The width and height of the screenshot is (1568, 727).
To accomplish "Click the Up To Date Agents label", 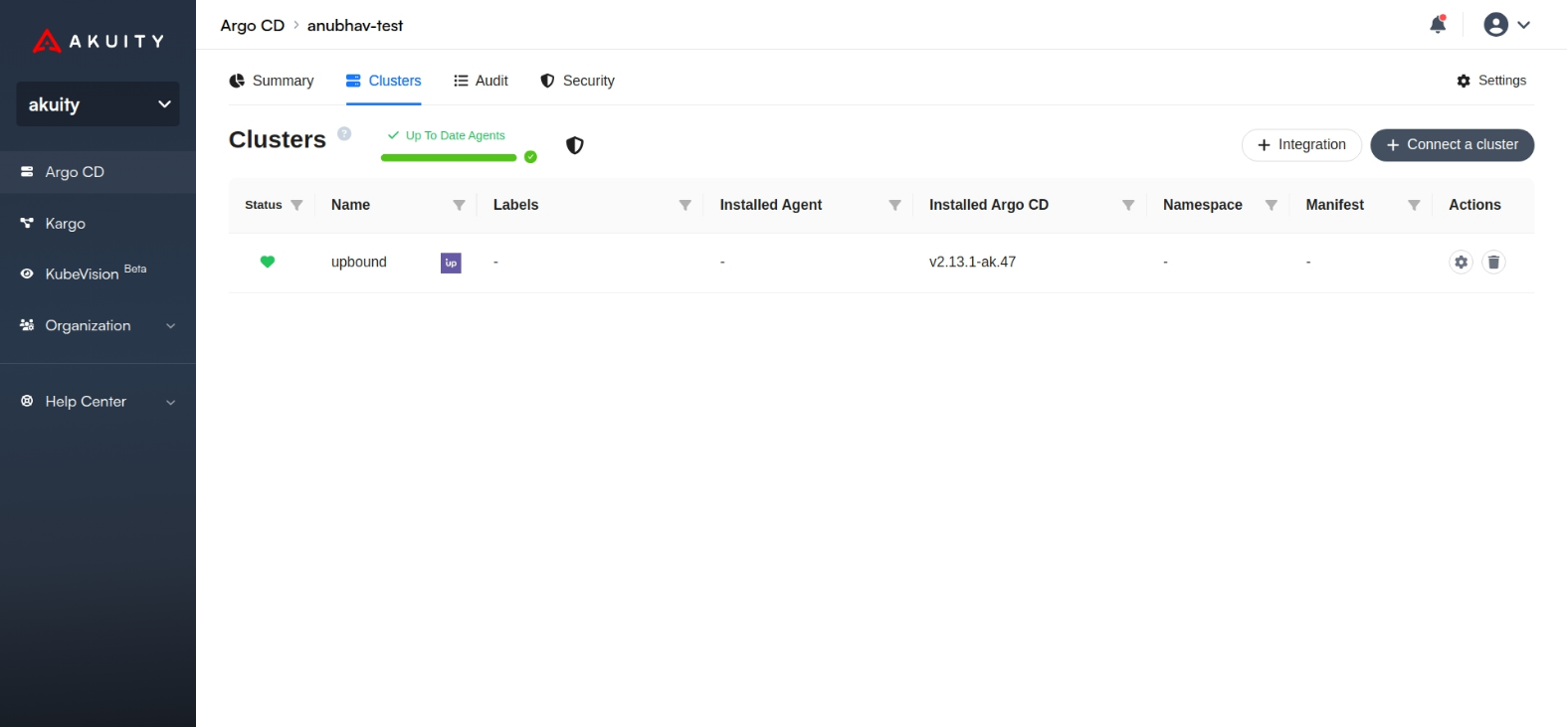I will click(x=455, y=135).
